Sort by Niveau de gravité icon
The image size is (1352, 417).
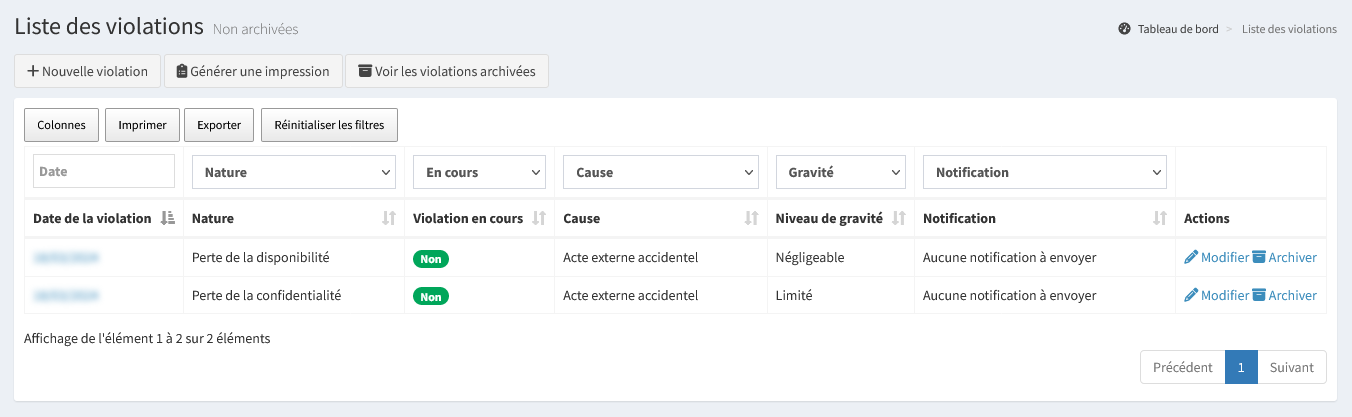(x=898, y=218)
